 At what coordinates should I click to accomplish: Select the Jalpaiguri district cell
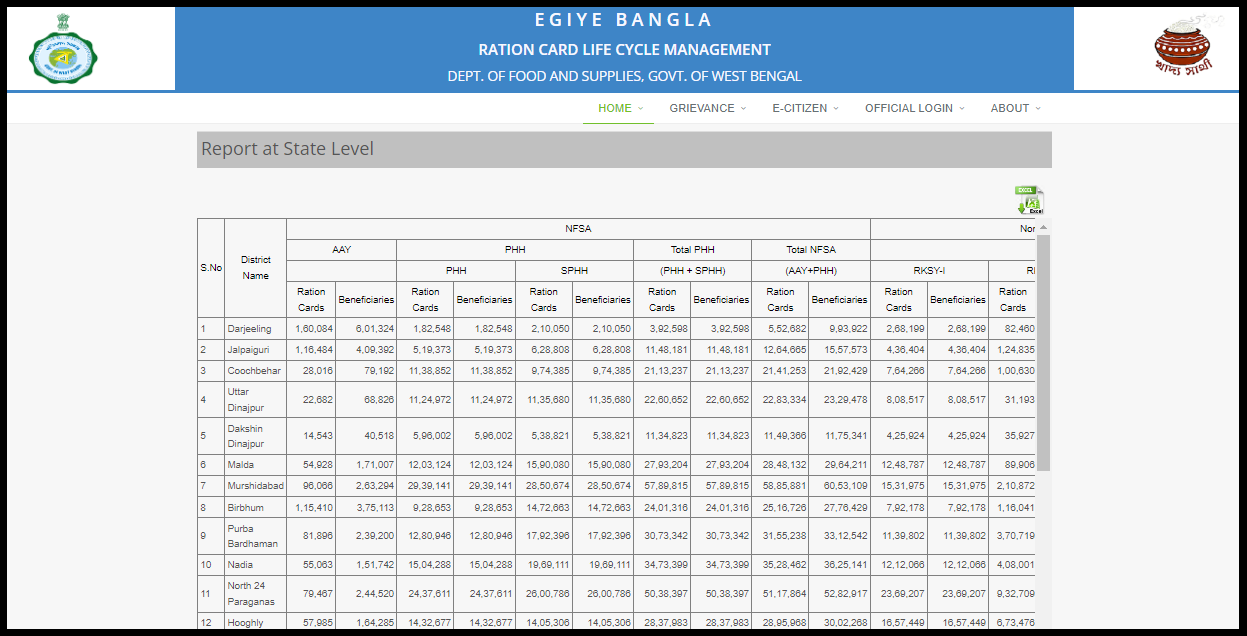(255, 350)
